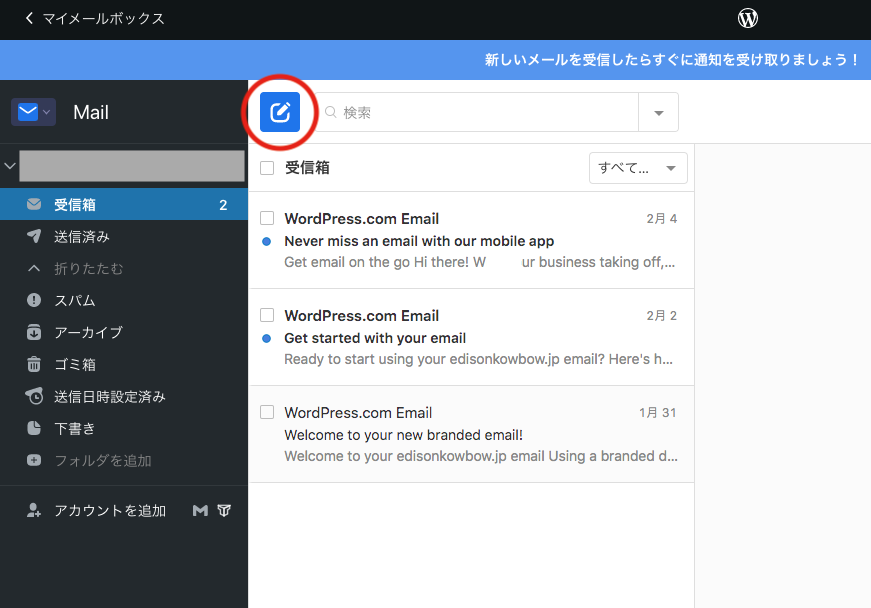Toggle the select-all checkbox beside 受信箱 header
This screenshot has width=871, height=608.
tap(267, 168)
